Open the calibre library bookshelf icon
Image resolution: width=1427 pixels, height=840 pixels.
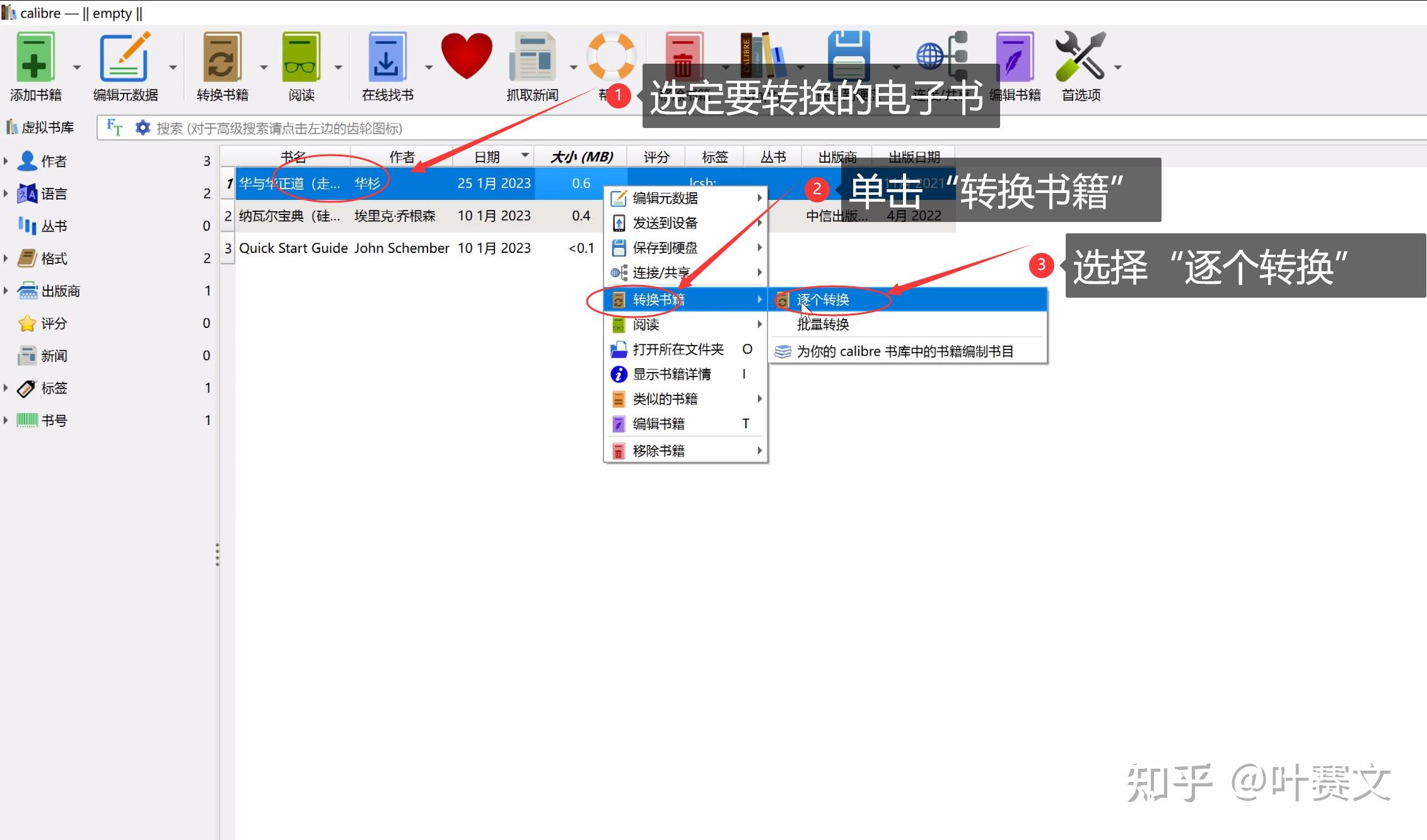pyautogui.click(x=763, y=55)
